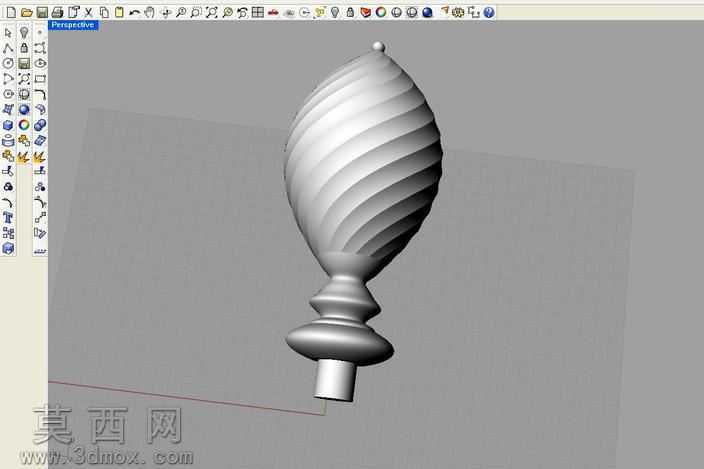Save the model using the floppy disk icon
Image resolution: width=704 pixels, height=469 pixels.
tap(42, 12)
